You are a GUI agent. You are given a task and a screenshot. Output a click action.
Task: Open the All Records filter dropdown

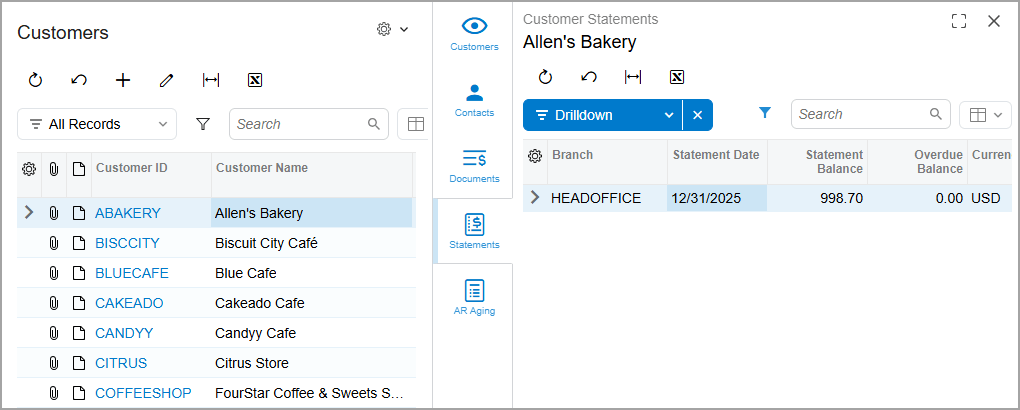click(x=97, y=124)
